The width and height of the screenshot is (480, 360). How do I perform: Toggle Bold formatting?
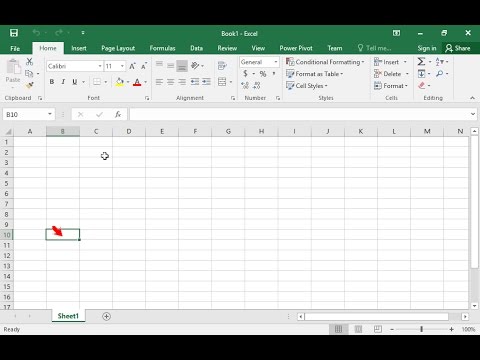52,82
